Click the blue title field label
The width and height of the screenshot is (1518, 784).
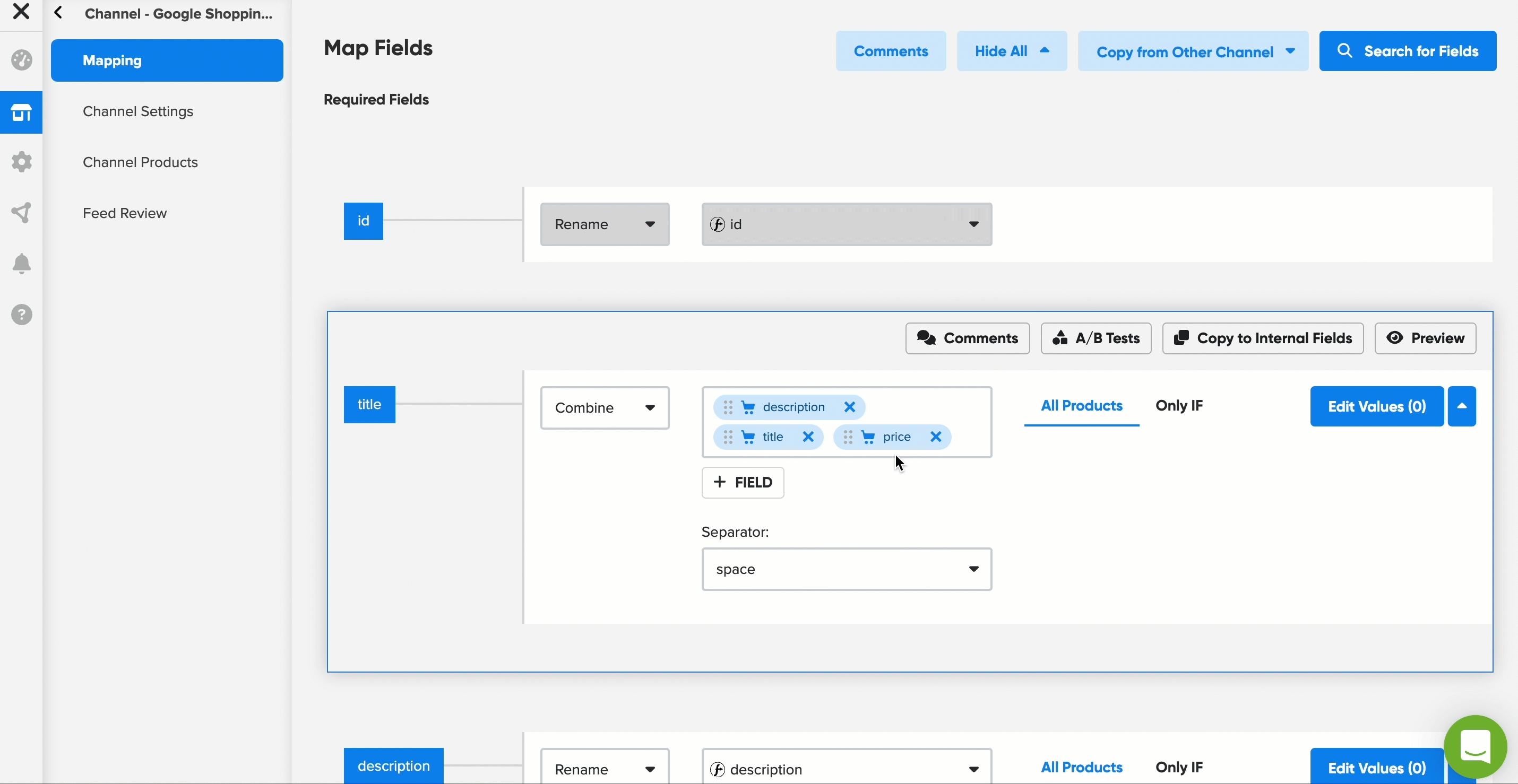tap(369, 405)
